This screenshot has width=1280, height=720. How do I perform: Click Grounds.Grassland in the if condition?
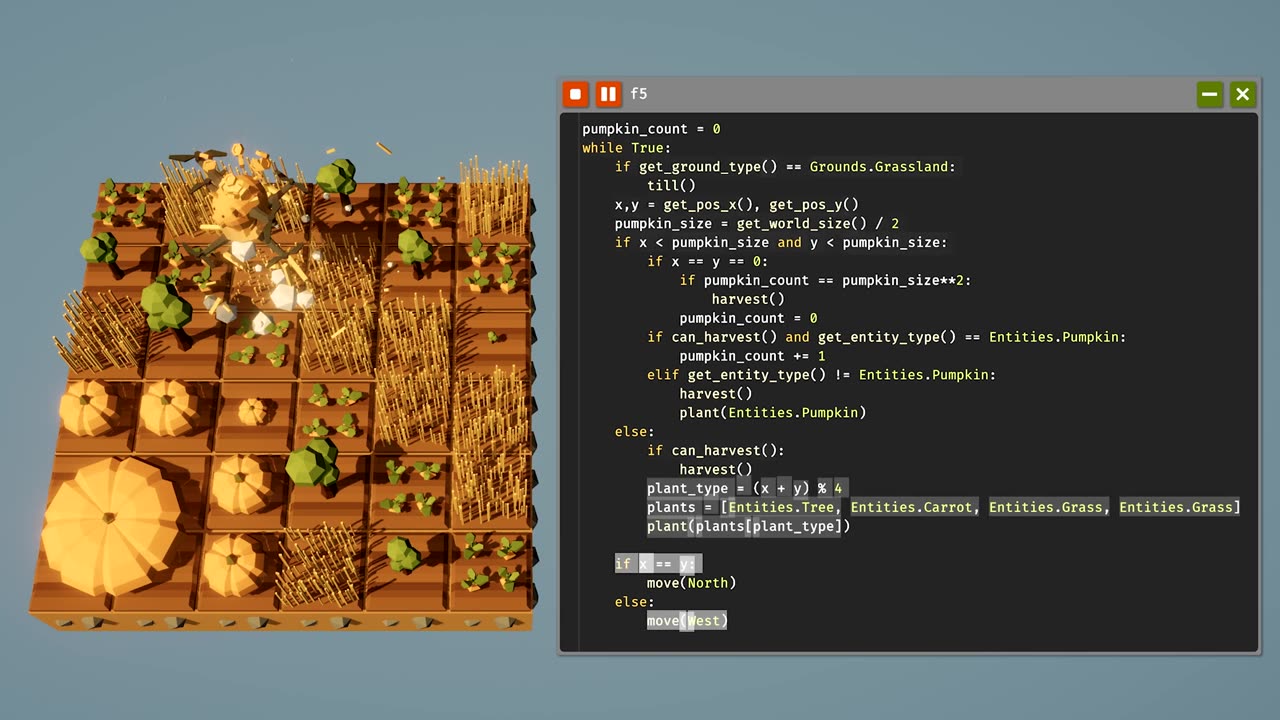click(x=882, y=167)
